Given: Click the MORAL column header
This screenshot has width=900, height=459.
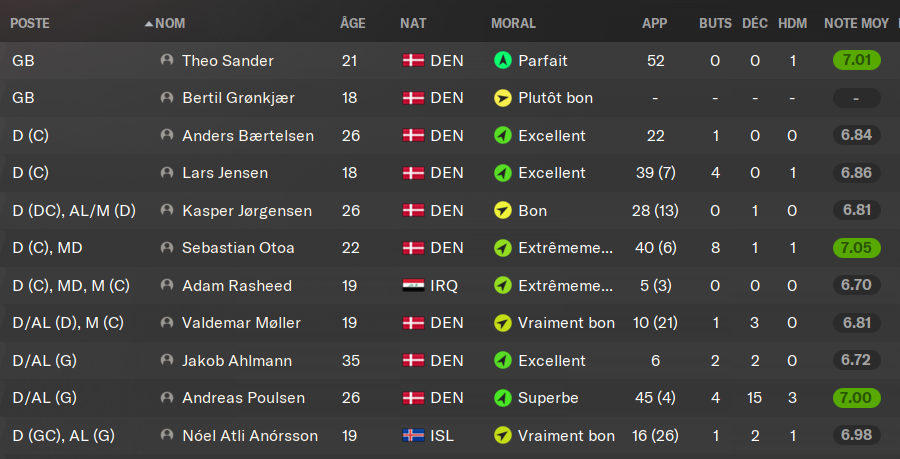Looking at the screenshot, I should click(513, 23).
